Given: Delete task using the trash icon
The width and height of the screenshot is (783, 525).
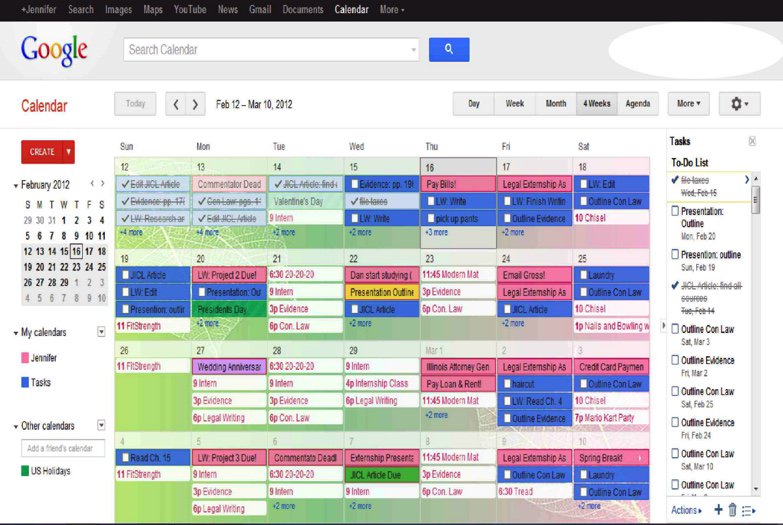Looking at the screenshot, I should (733, 510).
